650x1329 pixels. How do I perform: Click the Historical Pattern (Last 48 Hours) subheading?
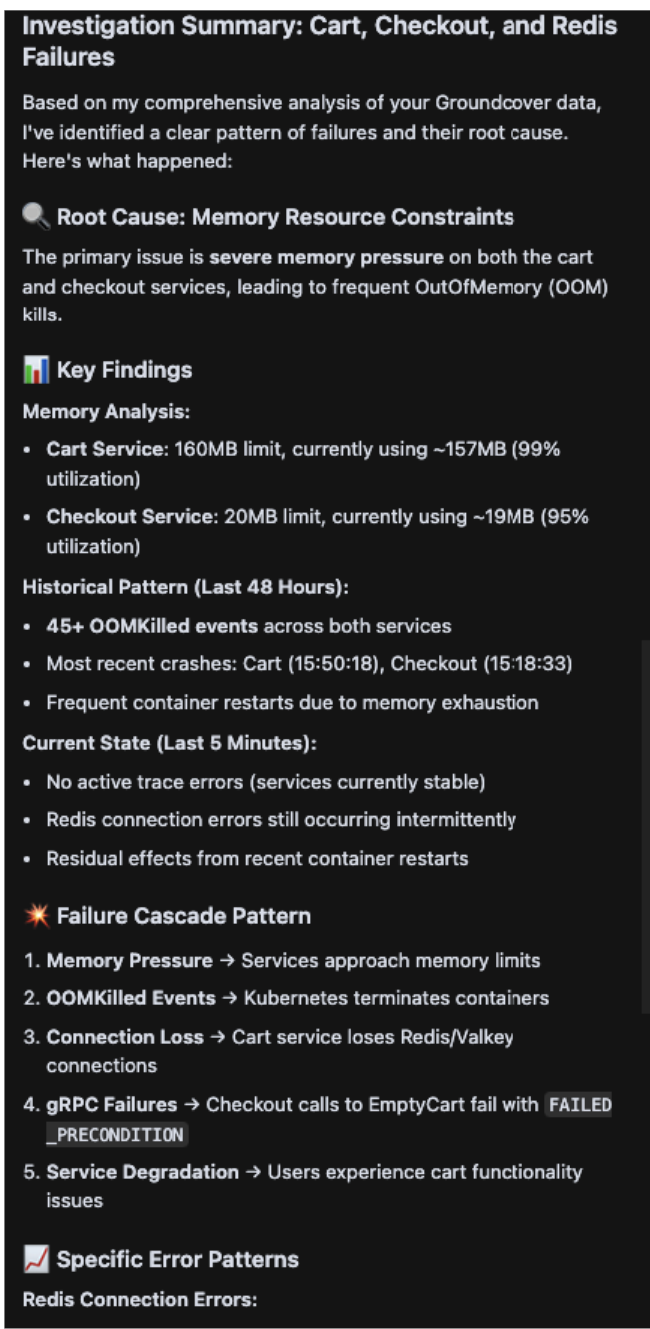tap(185, 587)
